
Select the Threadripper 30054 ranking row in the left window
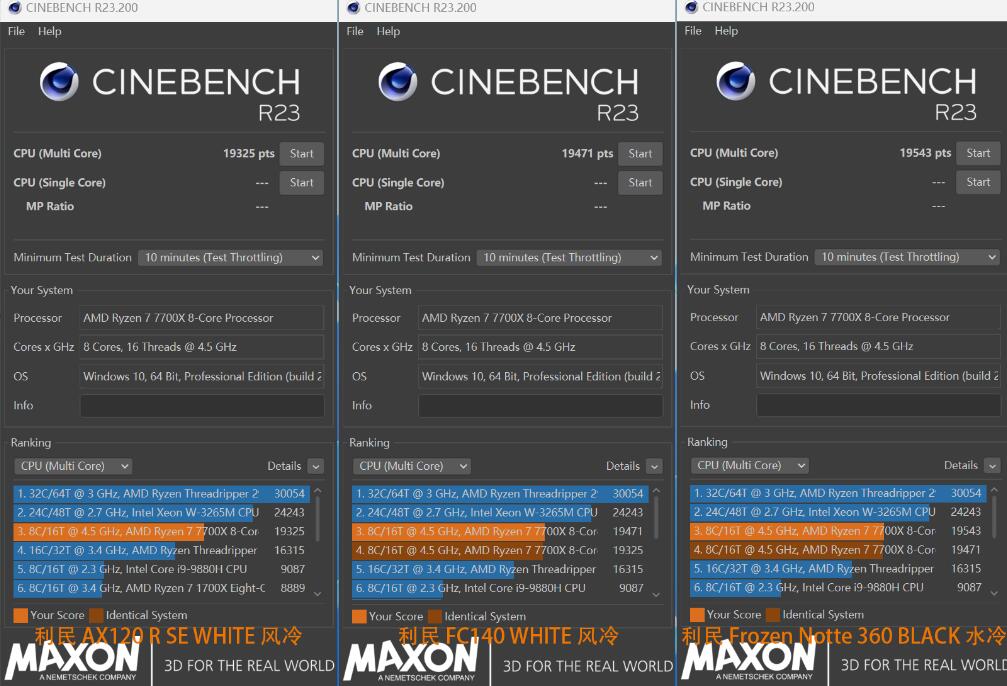[x=161, y=493]
